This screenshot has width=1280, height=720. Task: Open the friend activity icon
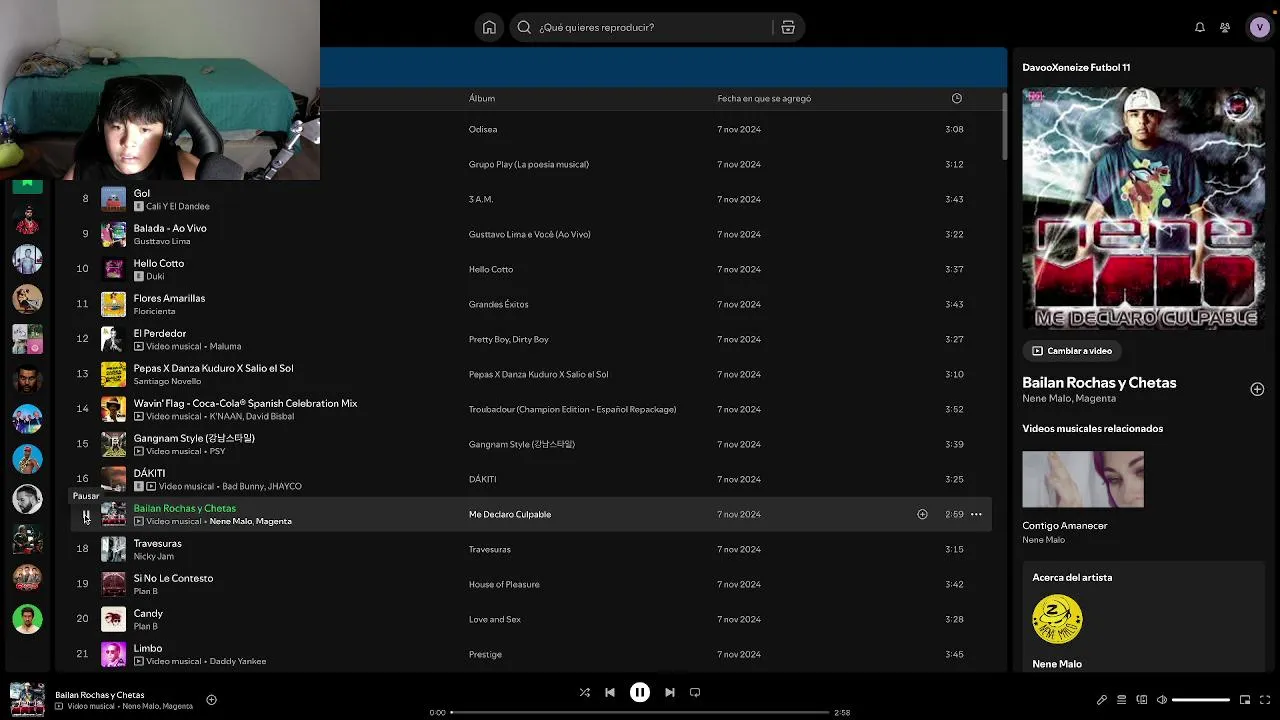coord(1225,27)
